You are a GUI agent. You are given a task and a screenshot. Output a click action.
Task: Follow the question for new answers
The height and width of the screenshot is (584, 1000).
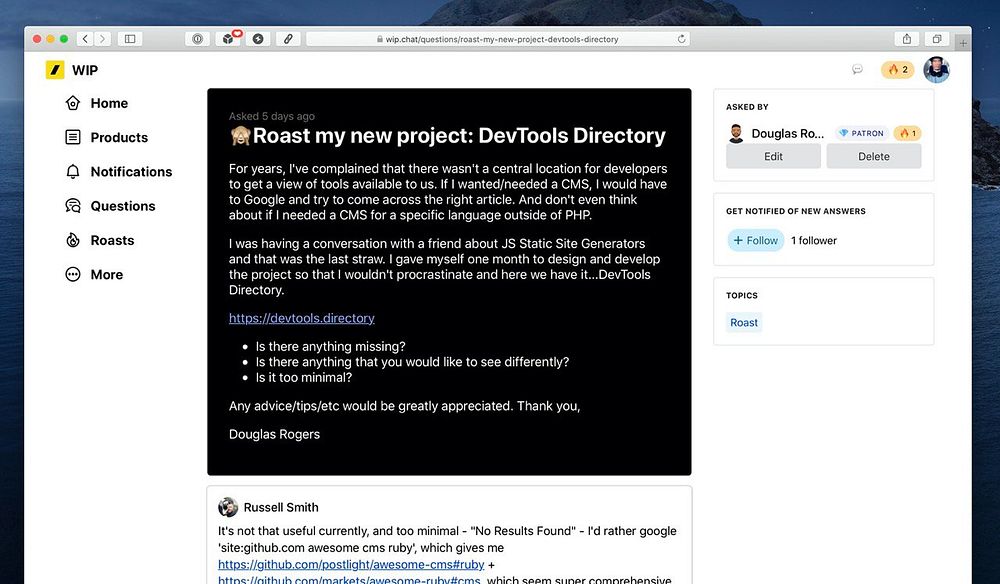[x=756, y=240]
